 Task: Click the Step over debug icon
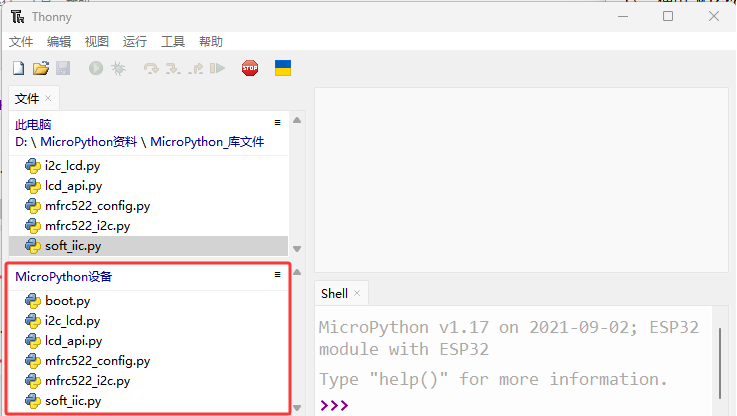[151, 69]
